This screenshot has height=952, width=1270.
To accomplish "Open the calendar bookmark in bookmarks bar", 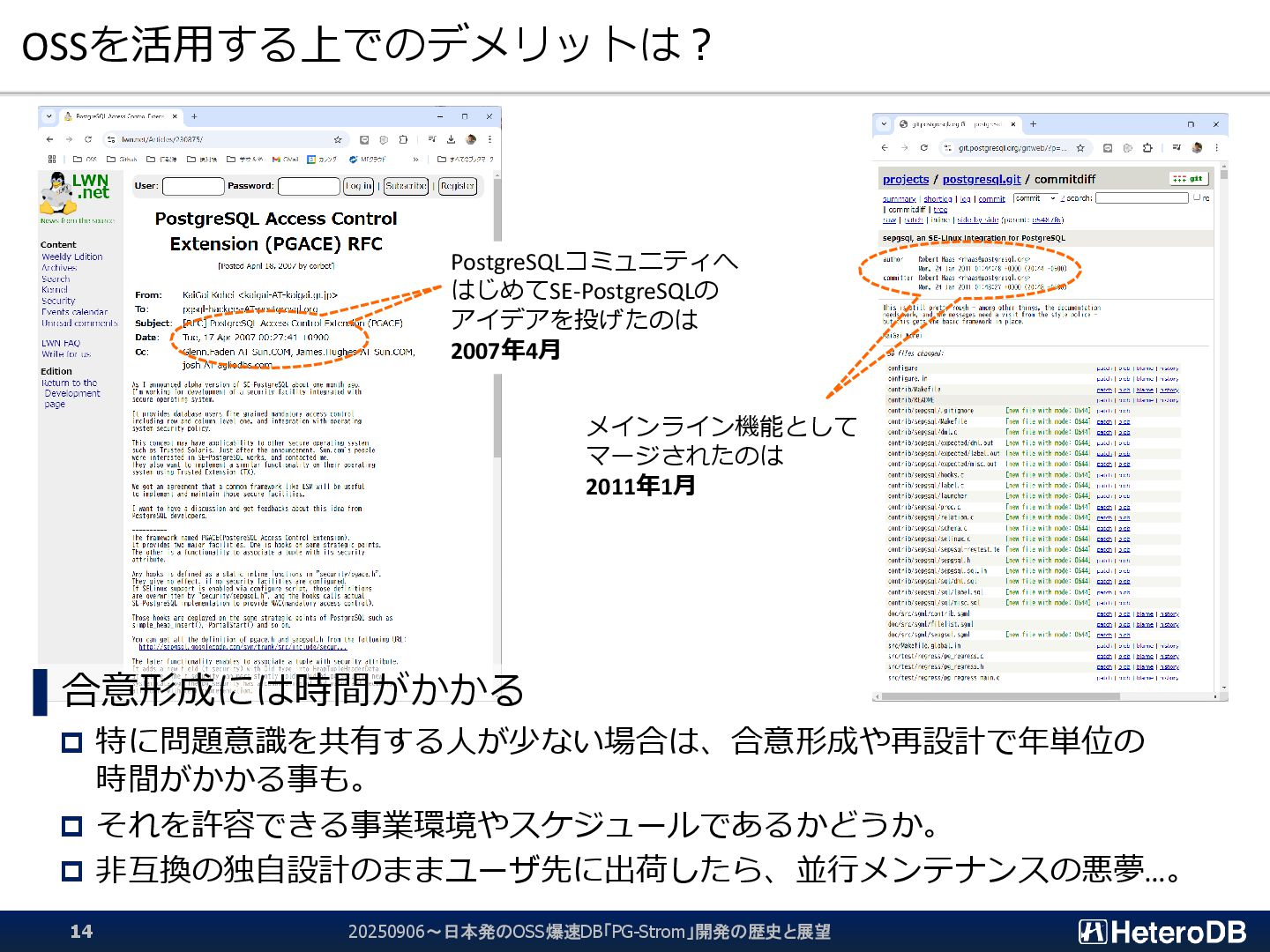I will point(322,160).
